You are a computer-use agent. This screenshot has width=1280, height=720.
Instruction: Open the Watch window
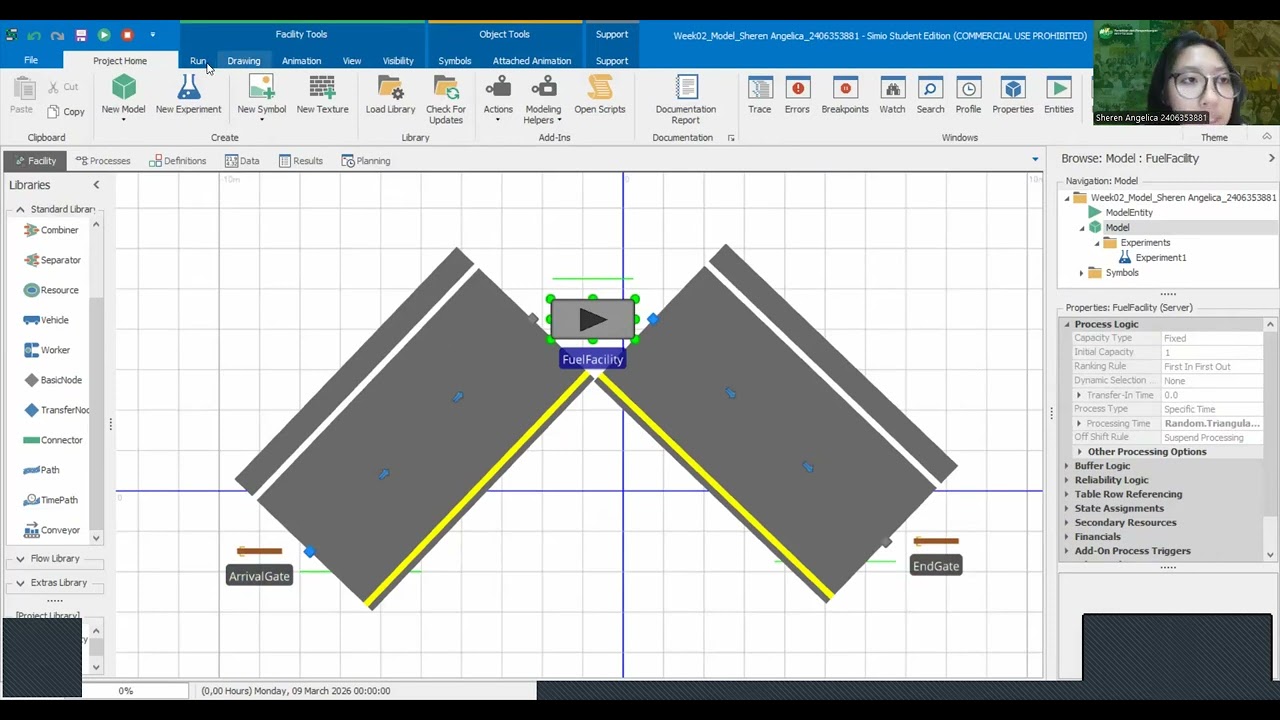[x=892, y=97]
